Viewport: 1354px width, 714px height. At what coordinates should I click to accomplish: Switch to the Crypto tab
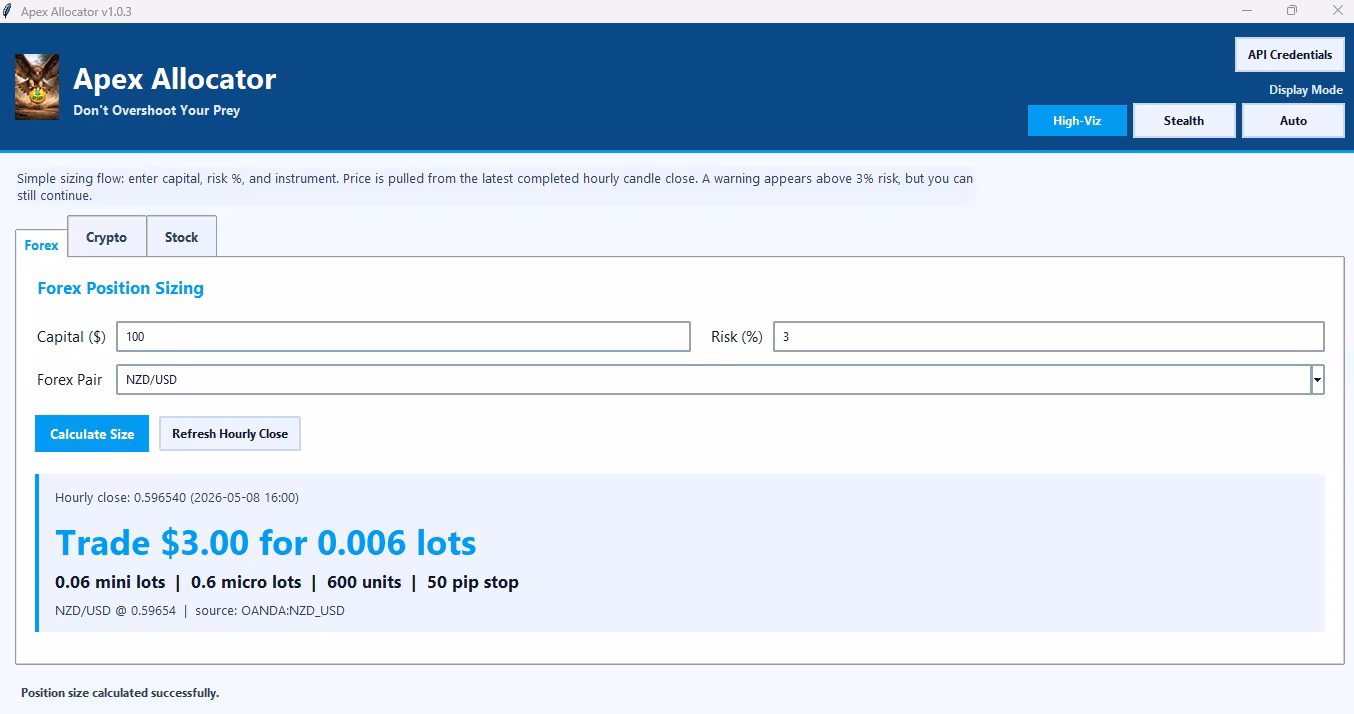click(107, 237)
